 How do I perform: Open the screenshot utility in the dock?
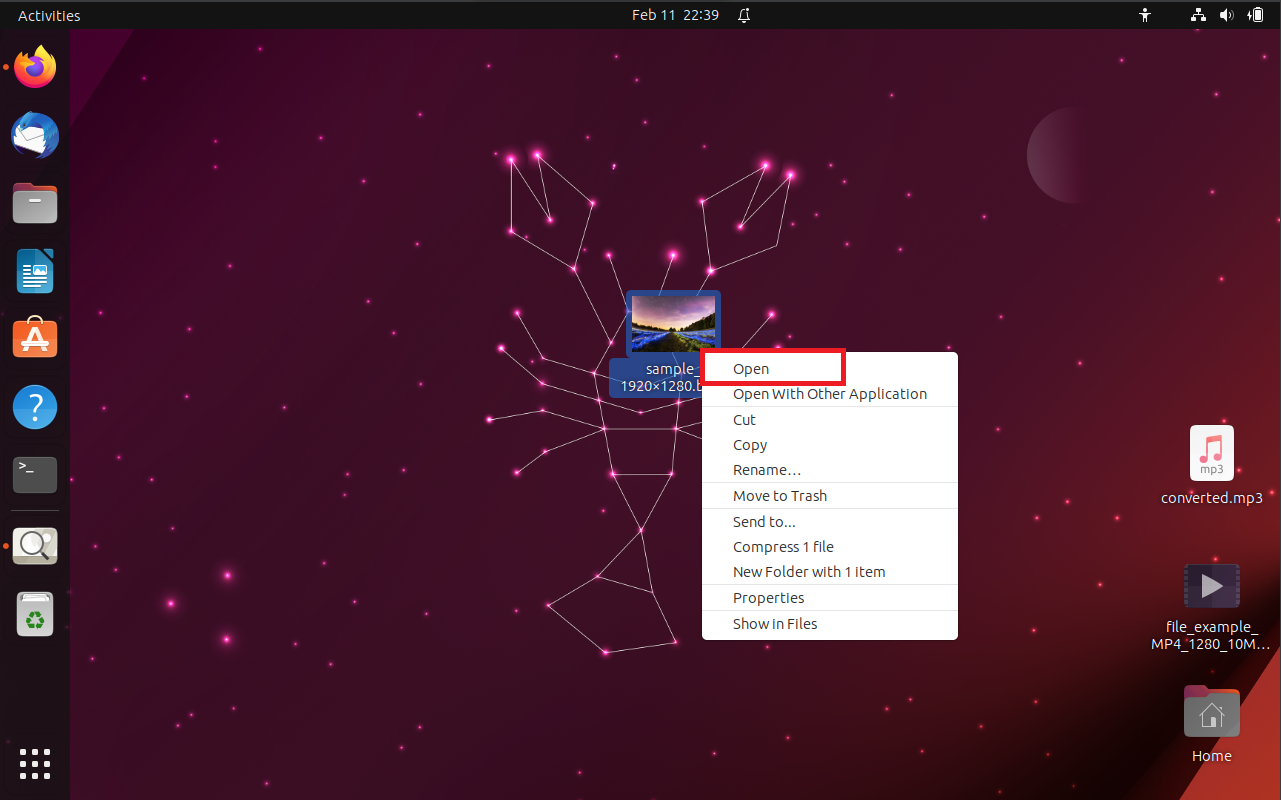(x=34, y=545)
